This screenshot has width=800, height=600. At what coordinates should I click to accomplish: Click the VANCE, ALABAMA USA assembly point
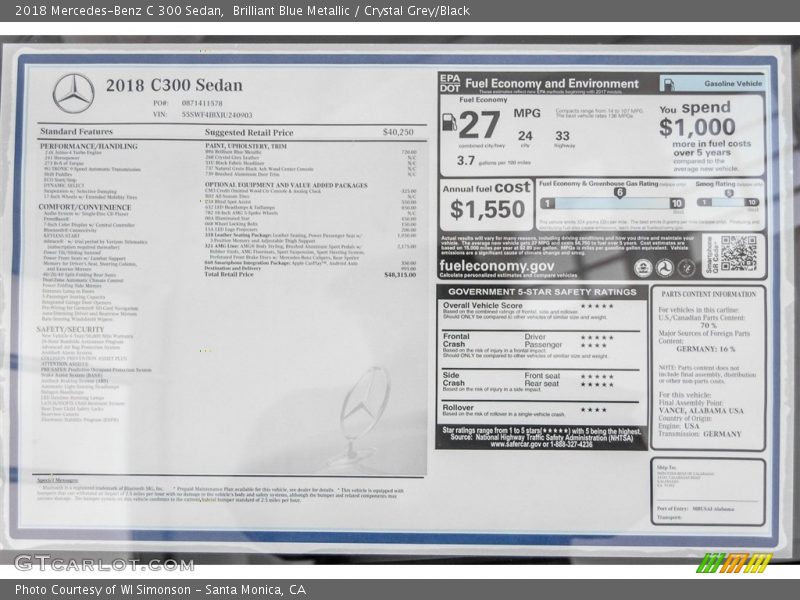701,411
